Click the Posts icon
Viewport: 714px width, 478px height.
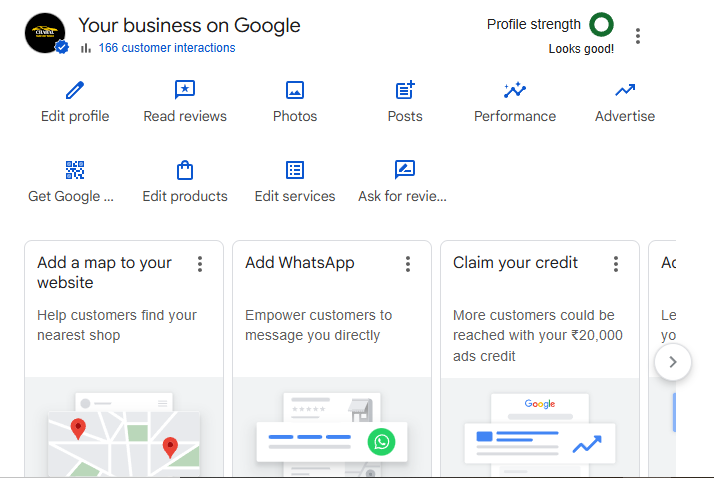tap(405, 91)
